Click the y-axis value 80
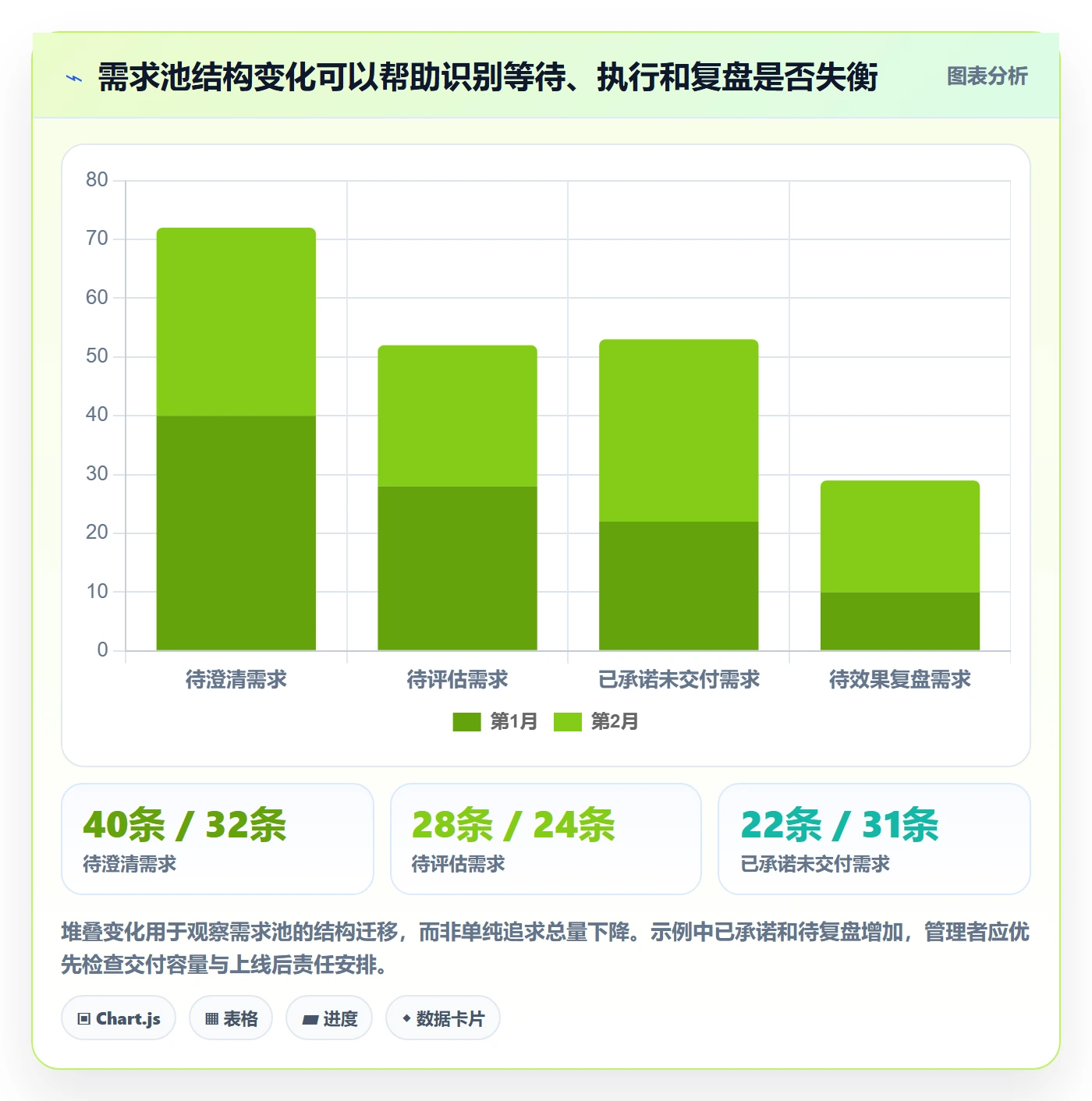 pos(97,179)
